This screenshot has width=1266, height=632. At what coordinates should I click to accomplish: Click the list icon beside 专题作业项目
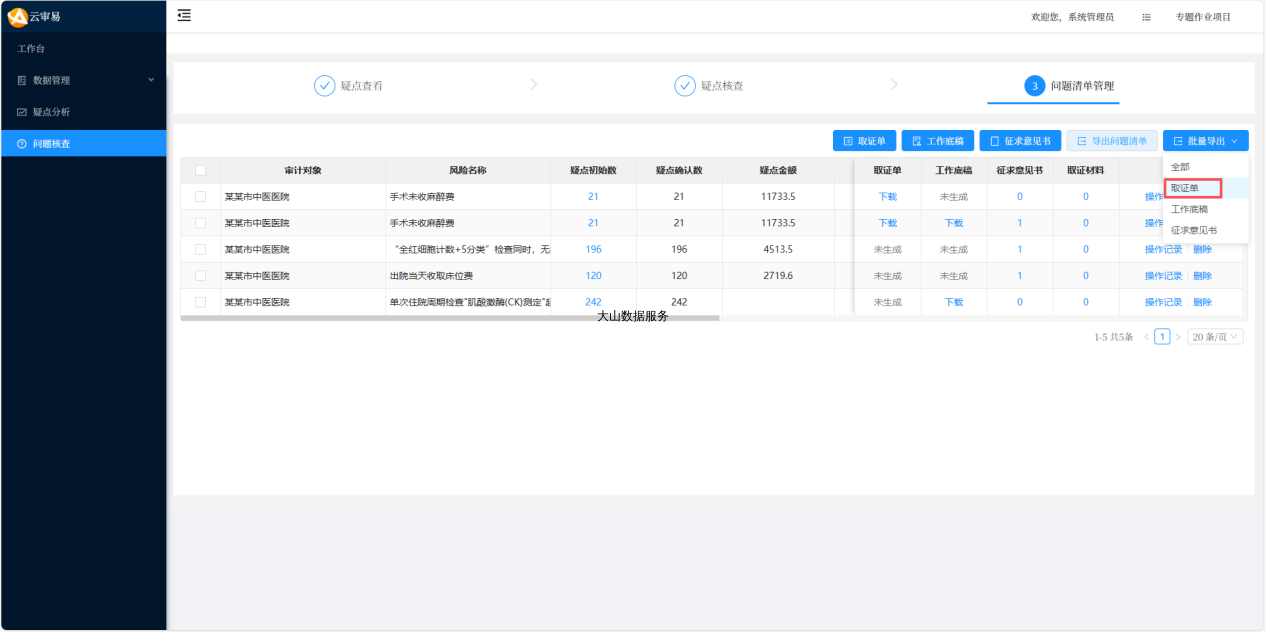pyautogui.click(x=1146, y=17)
